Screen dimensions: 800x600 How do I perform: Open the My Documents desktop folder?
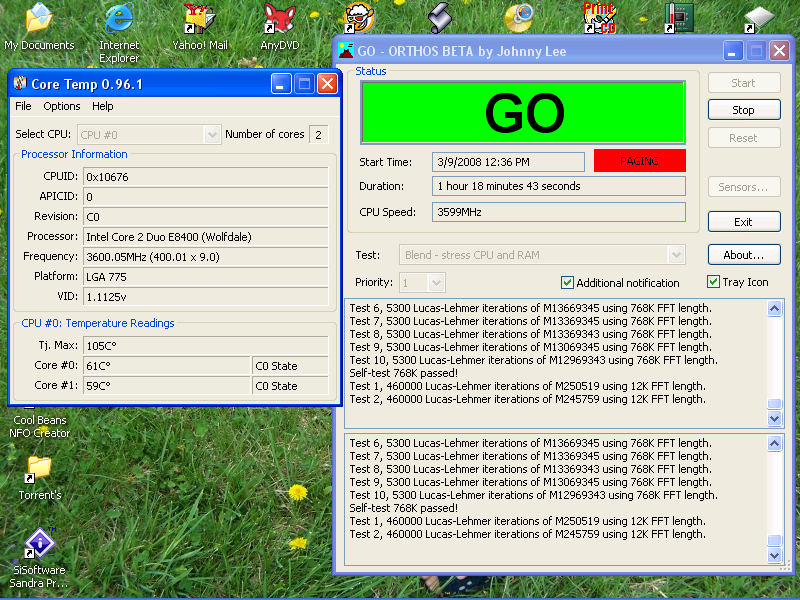(39, 27)
